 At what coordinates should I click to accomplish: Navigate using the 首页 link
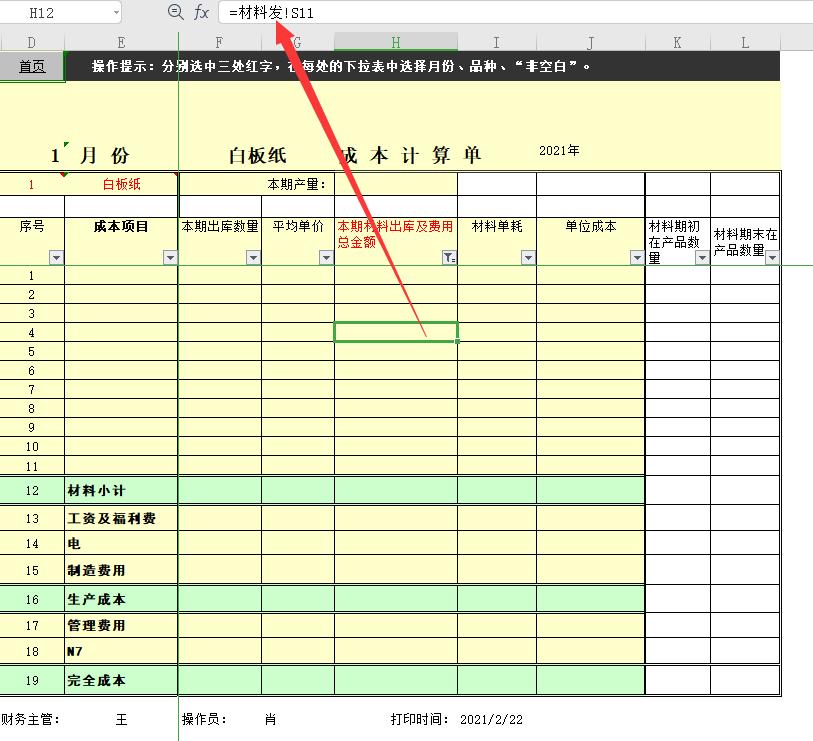click(x=30, y=66)
